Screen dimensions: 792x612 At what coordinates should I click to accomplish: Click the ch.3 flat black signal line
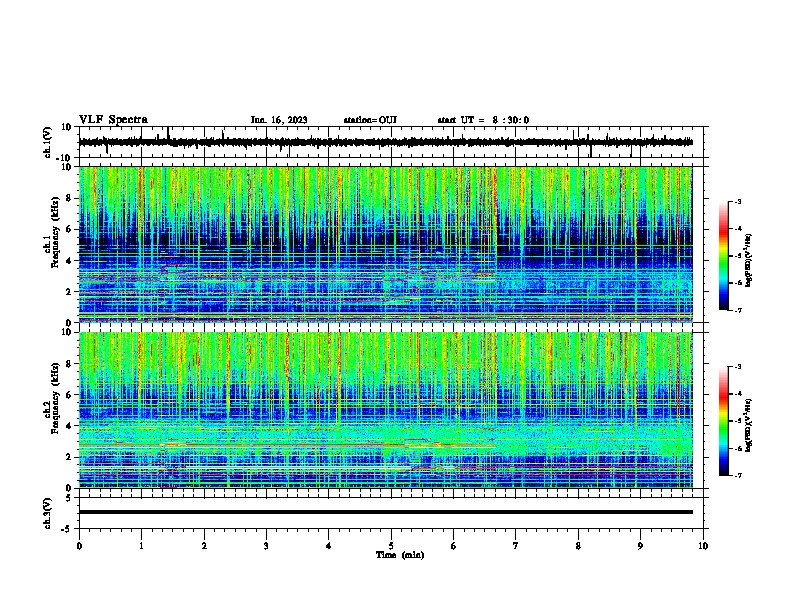coord(385,512)
